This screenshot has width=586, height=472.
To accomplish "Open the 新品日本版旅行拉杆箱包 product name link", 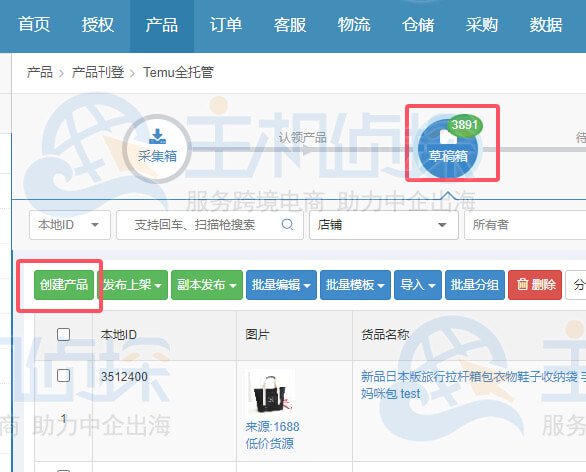I will click(x=473, y=385).
